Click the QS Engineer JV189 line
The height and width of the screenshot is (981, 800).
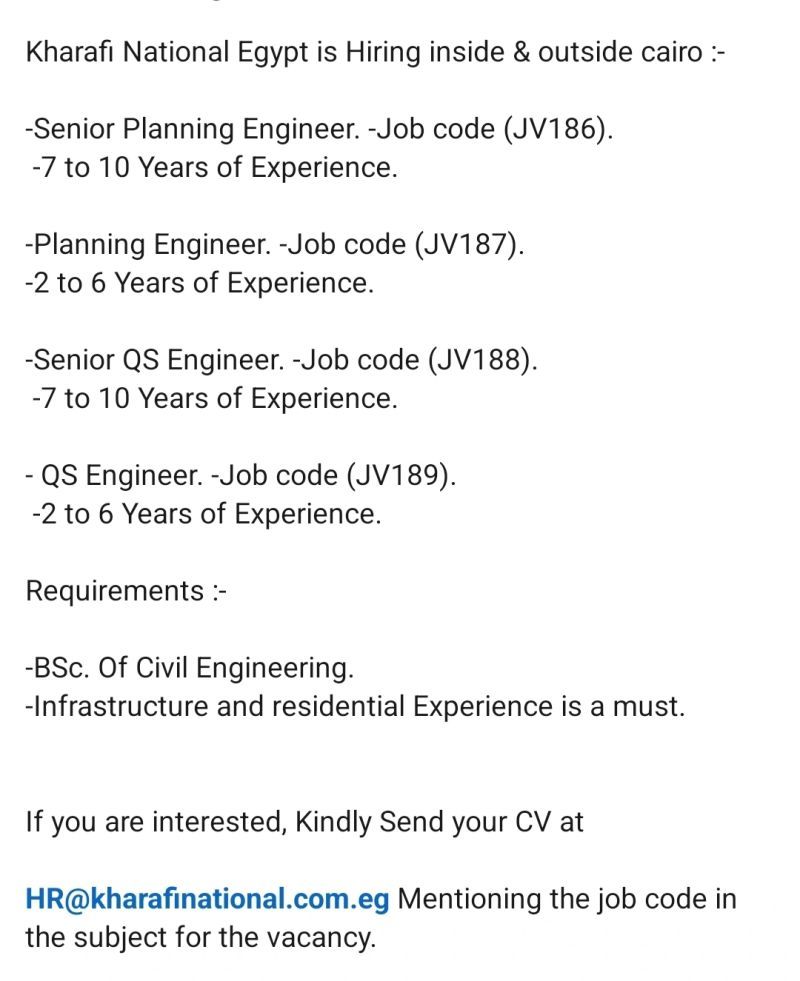pyautogui.click(x=241, y=475)
